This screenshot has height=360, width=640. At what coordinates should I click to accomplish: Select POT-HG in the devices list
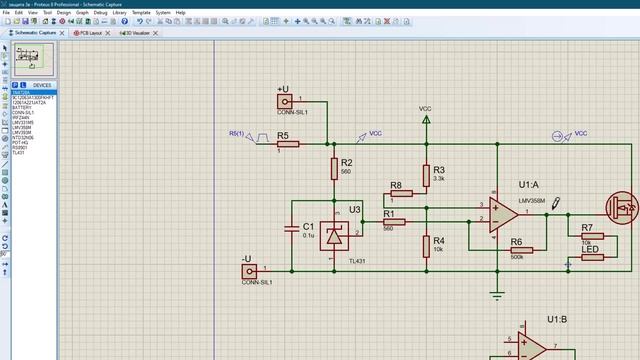tap(20, 143)
